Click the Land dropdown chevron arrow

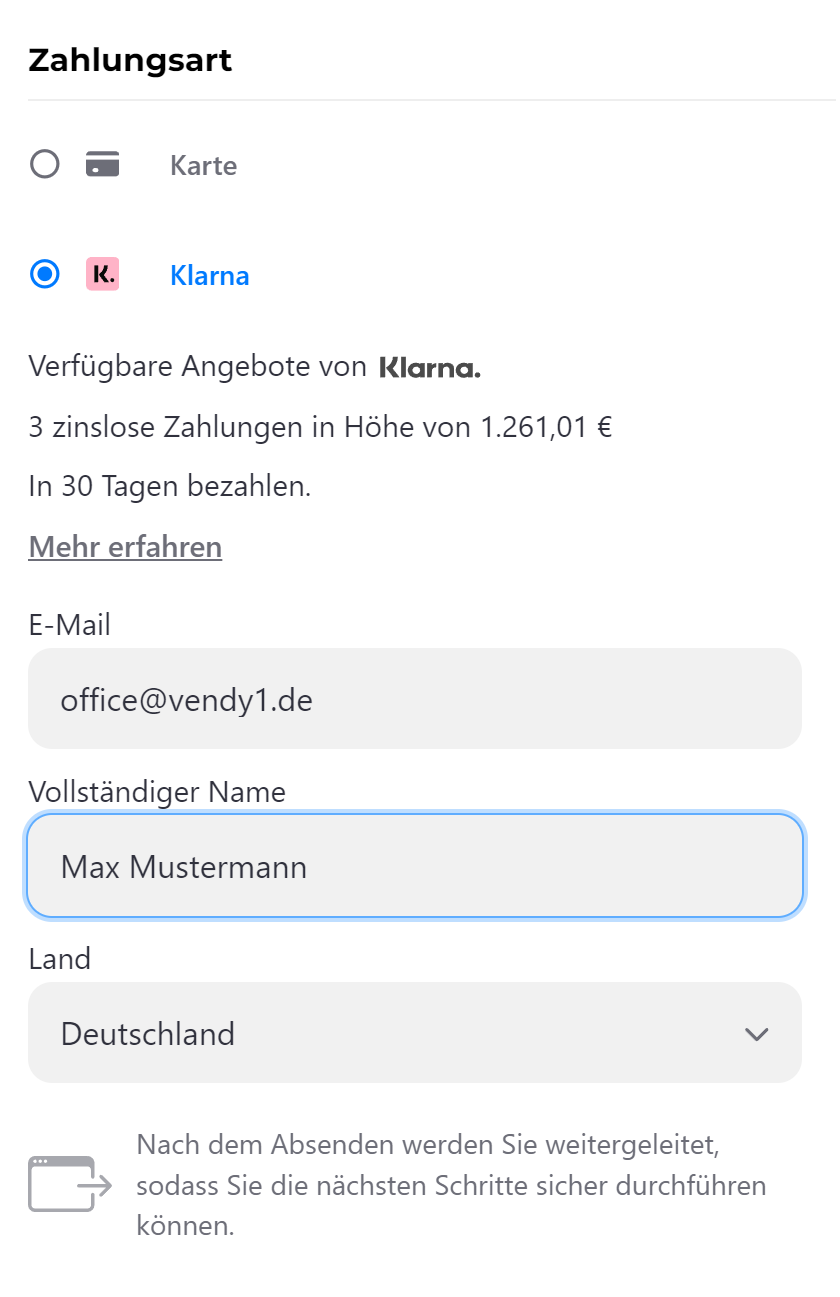click(757, 1034)
